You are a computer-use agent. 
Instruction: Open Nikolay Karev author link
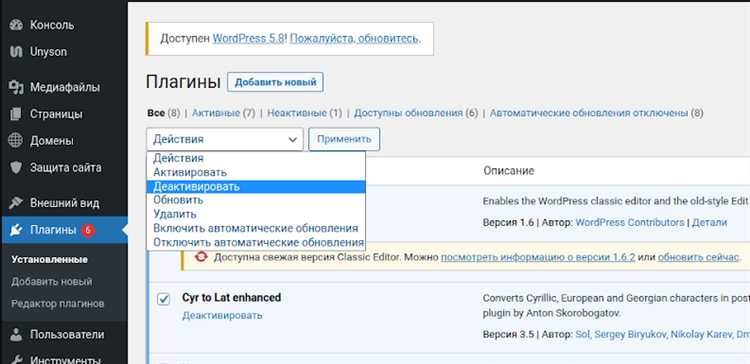pyautogui.click(x=701, y=334)
